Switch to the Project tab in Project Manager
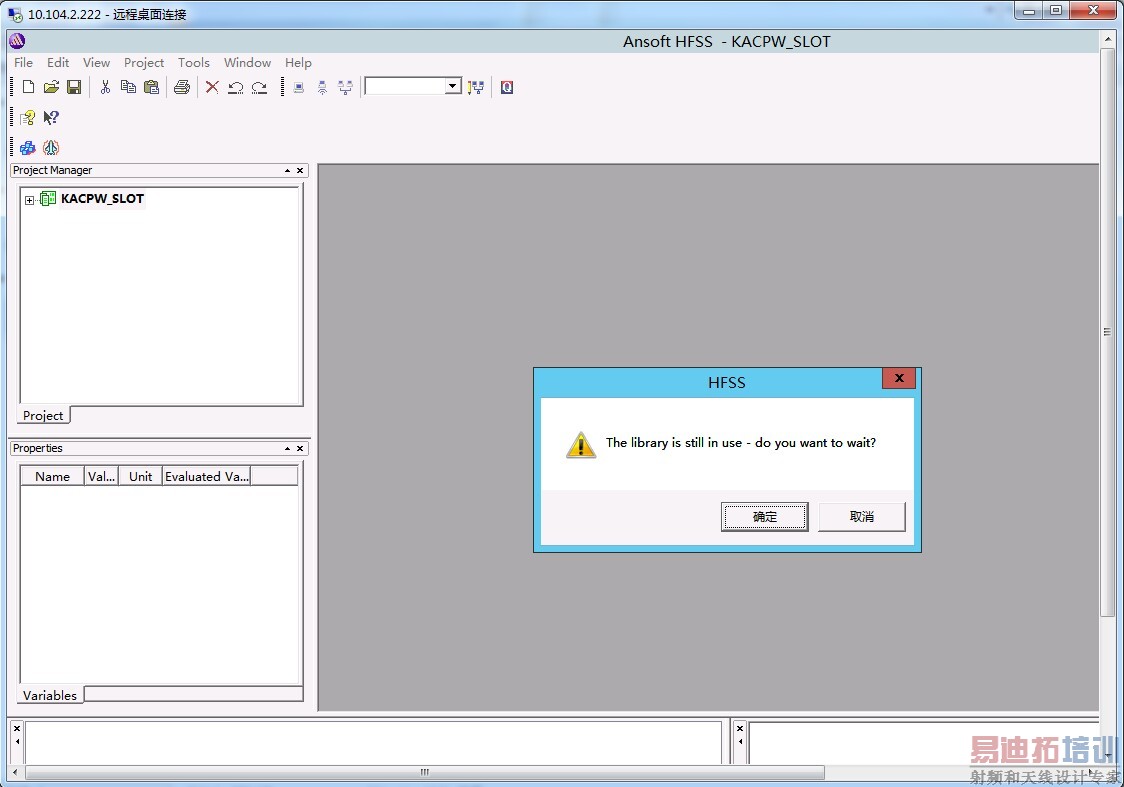The width and height of the screenshot is (1124, 787). pyautogui.click(x=43, y=415)
